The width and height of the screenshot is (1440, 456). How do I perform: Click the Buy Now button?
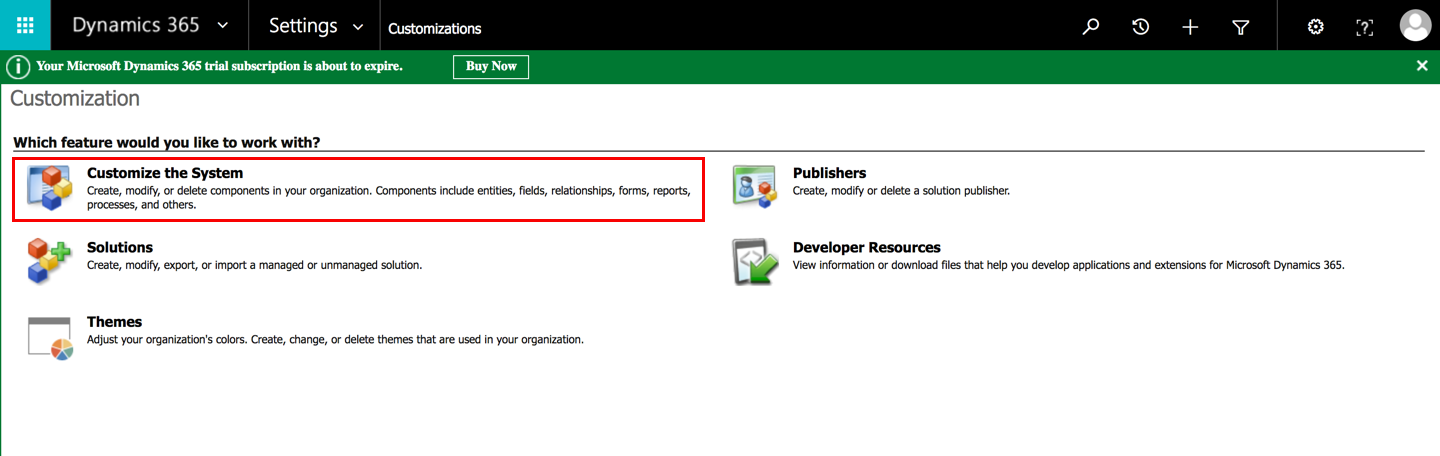click(491, 66)
